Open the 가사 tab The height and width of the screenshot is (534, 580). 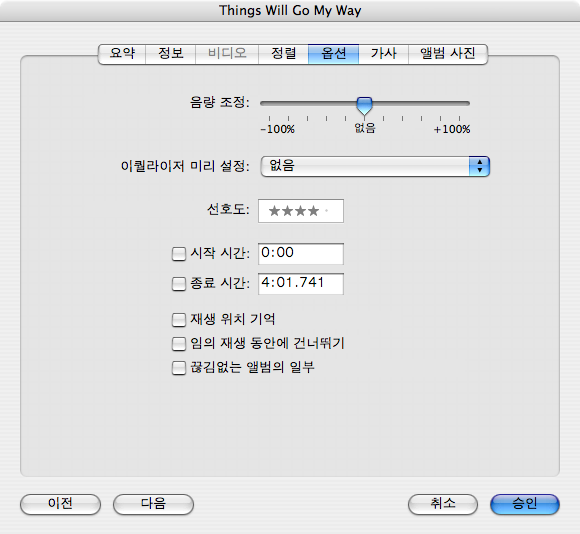coord(384,54)
